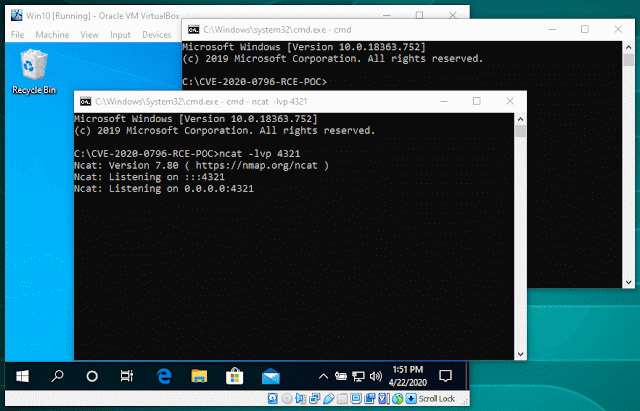
Task: Close the rear cmd.exe window
Action: click(618, 29)
